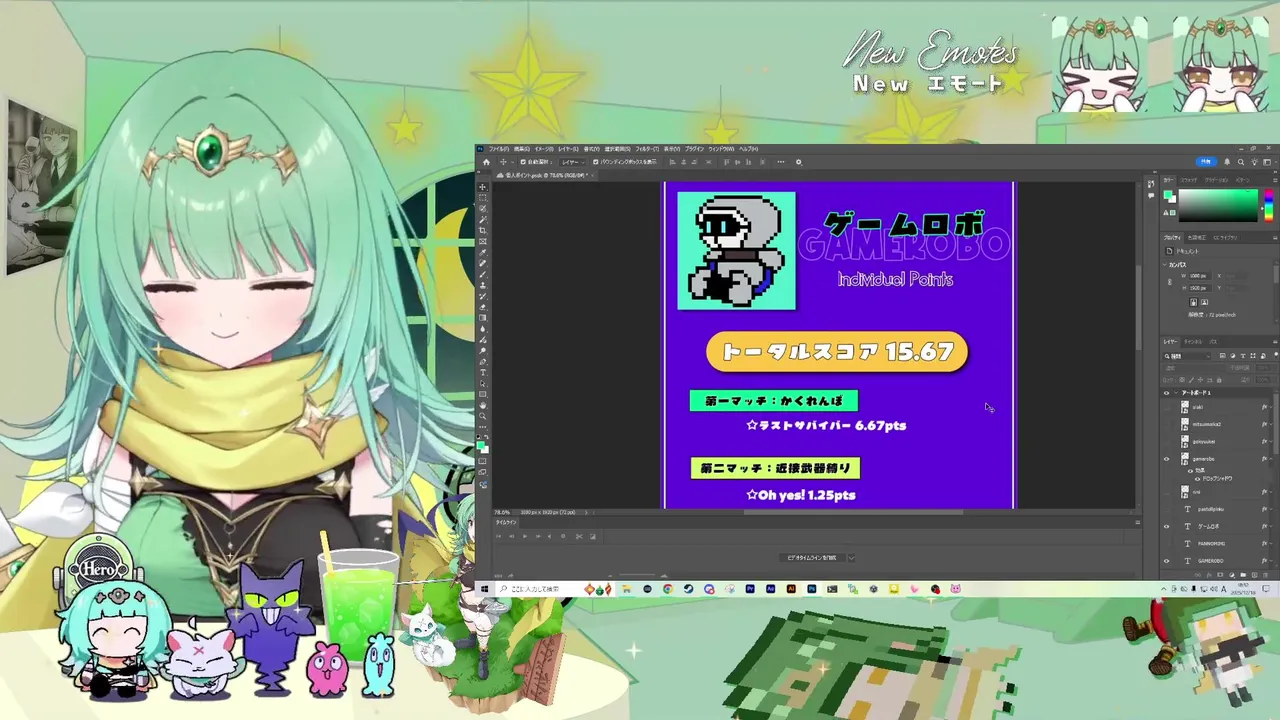Open the three-dots more align options

781,162
